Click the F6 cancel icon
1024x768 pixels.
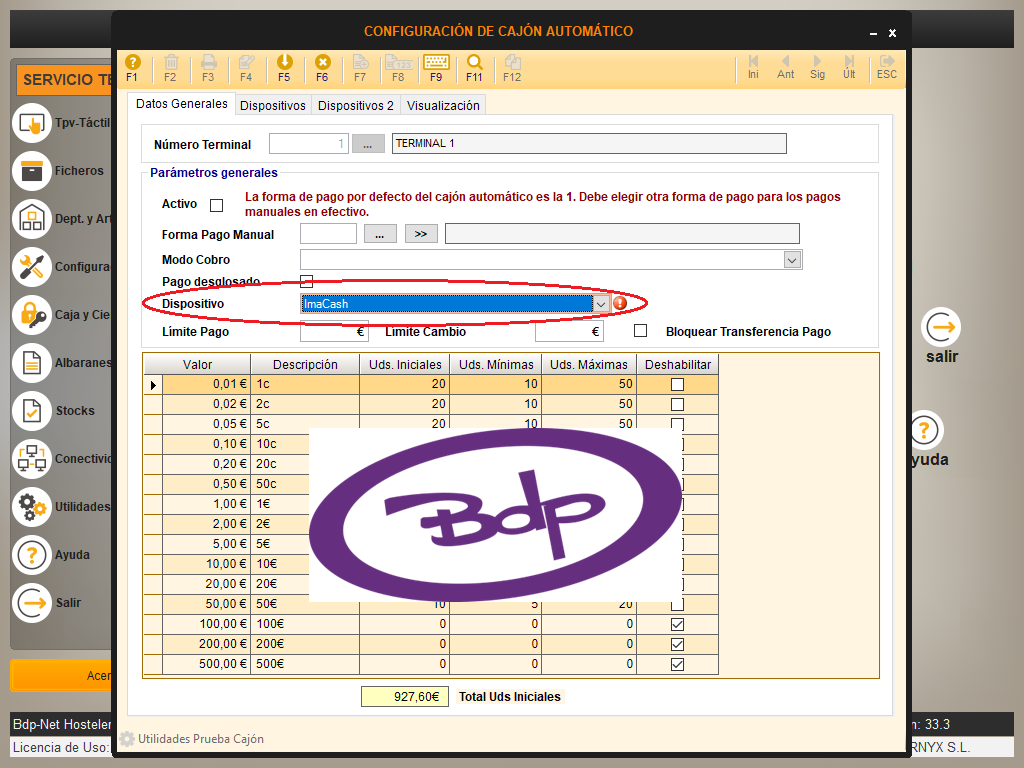click(322, 63)
